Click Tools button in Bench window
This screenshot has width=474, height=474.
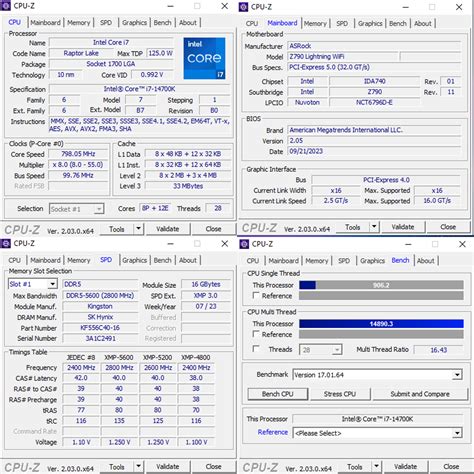[x=355, y=467]
